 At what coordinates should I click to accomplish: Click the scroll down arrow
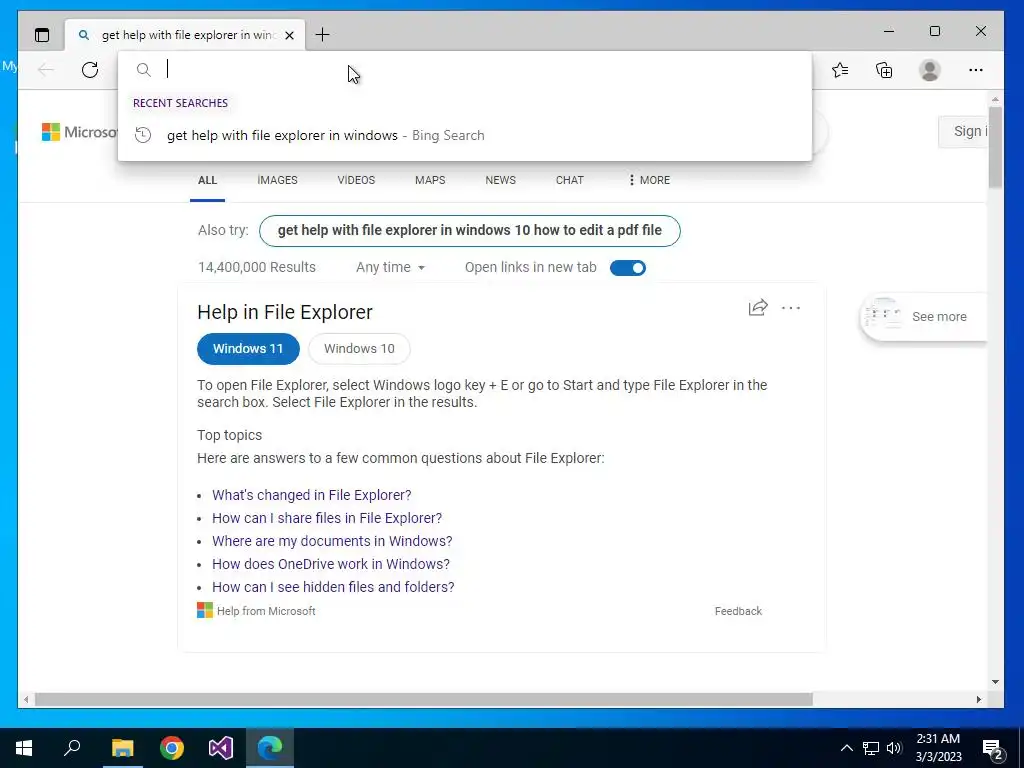point(995,682)
